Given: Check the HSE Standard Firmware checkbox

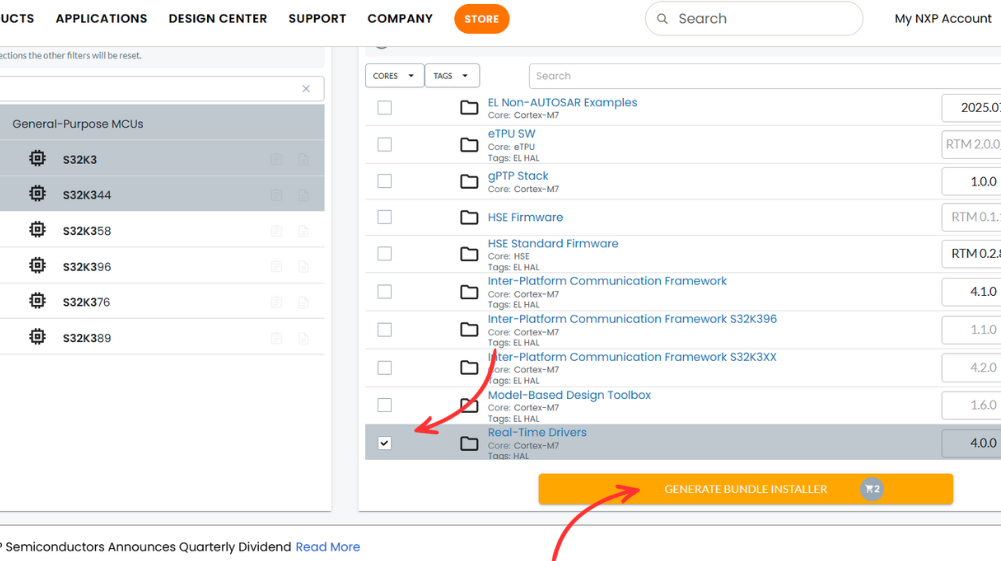Looking at the screenshot, I should [x=384, y=254].
